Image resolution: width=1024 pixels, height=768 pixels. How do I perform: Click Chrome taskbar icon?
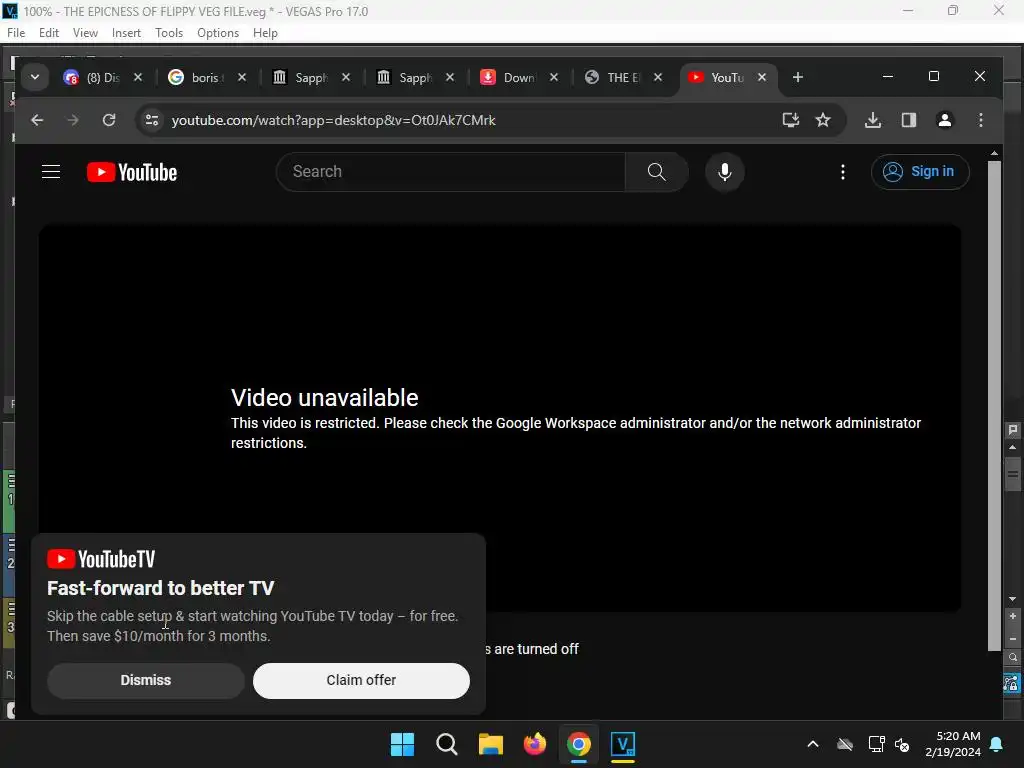(x=579, y=744)
